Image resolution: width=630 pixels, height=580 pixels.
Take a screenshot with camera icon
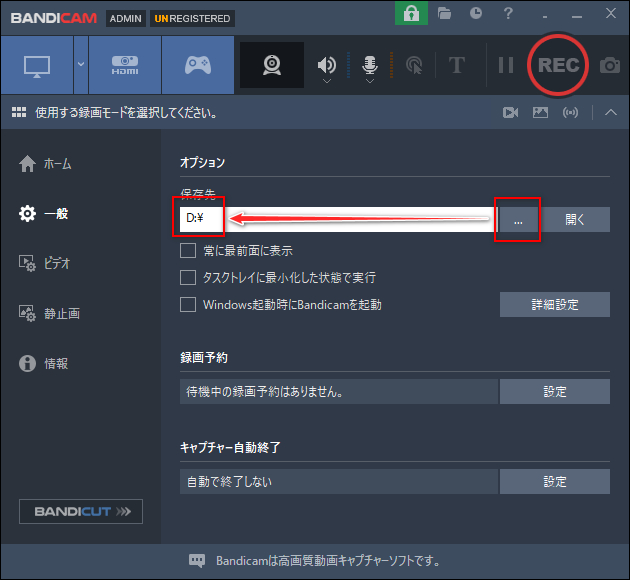pyautogui.click(x=610, y=65)
